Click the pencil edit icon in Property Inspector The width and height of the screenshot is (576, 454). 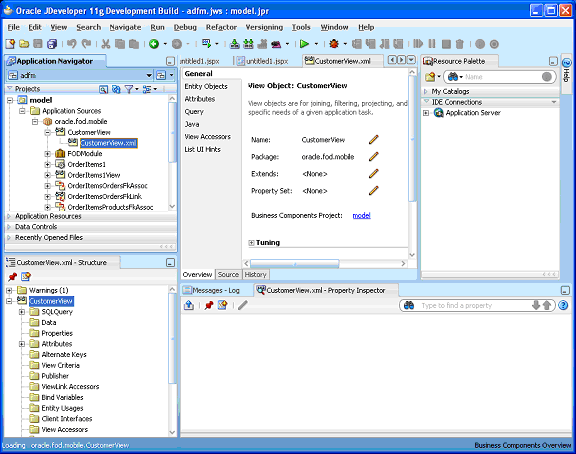click(242, 305)
